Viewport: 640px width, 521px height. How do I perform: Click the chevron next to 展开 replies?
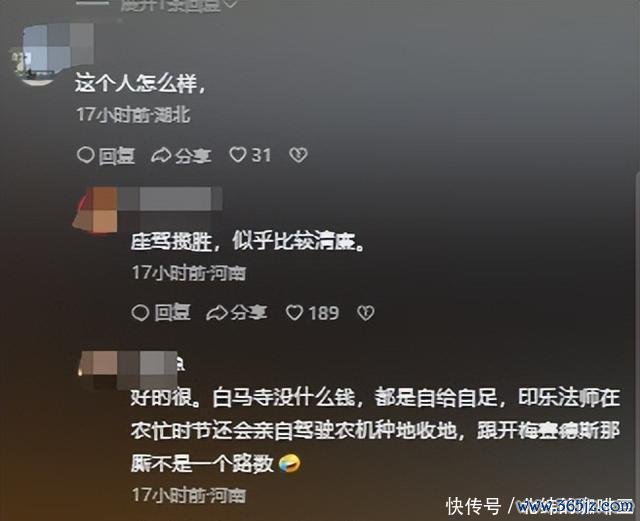(x=231, y=4)
